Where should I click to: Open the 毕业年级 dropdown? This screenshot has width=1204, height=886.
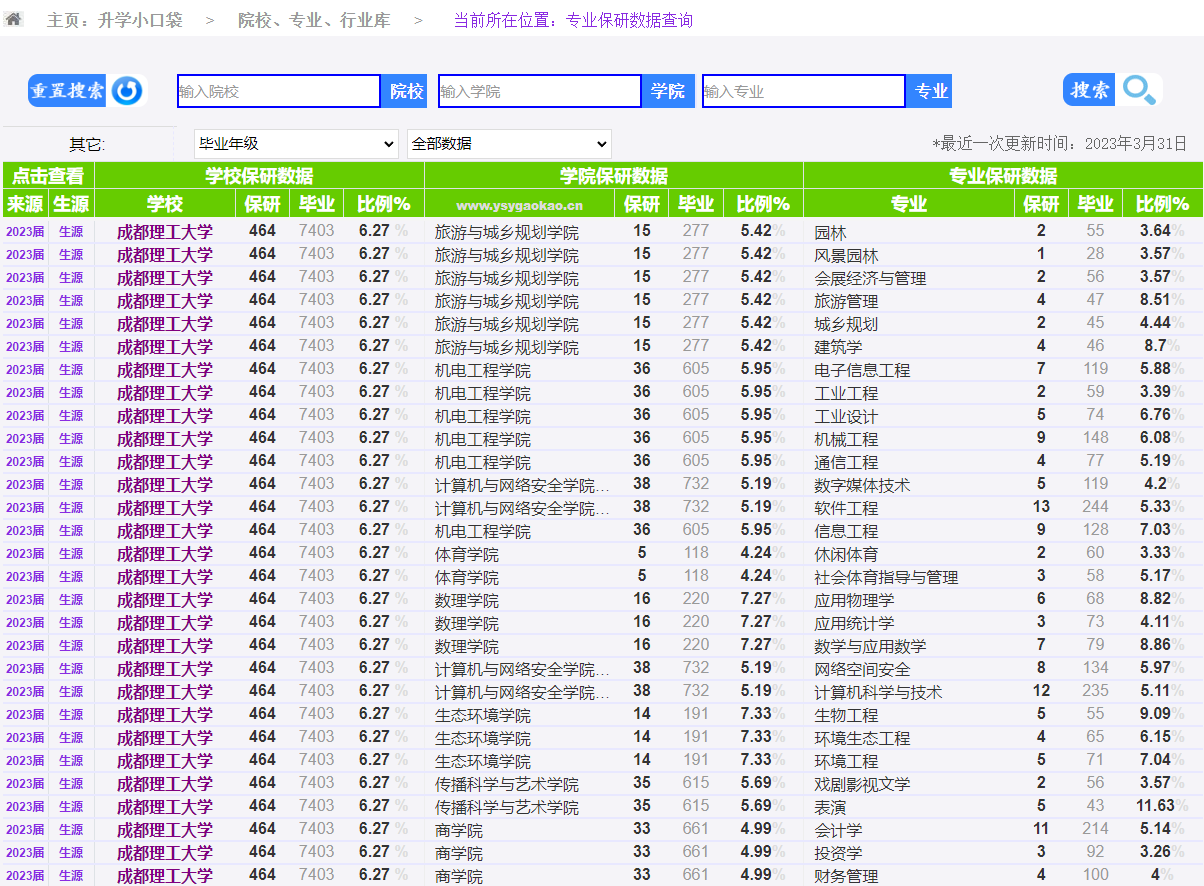click(296, 144)
